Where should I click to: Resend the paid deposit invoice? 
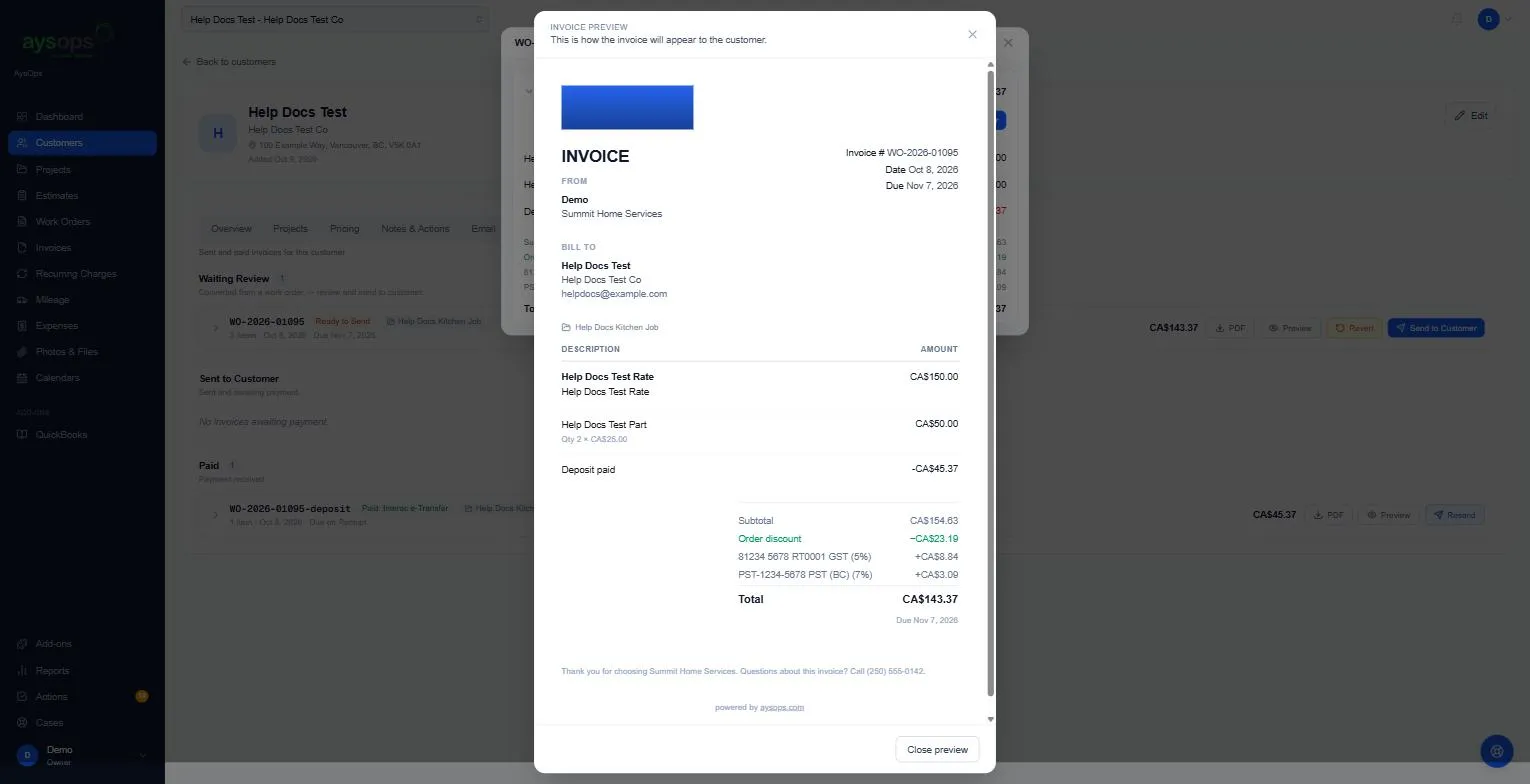click(x=1454, y=515)
